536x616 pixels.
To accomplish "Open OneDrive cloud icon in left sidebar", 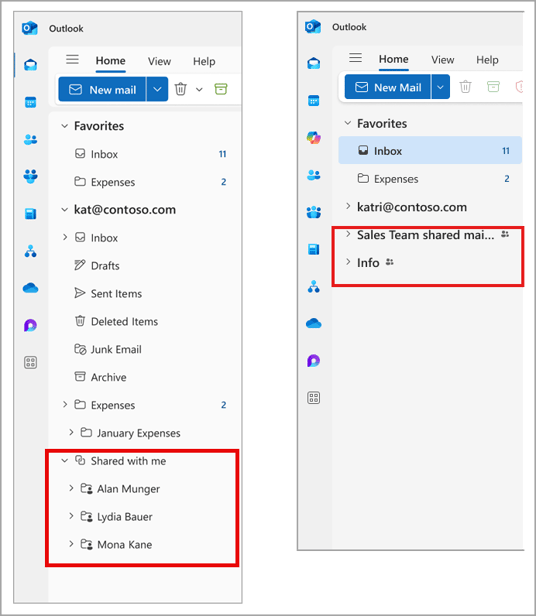I will (30, 288).
